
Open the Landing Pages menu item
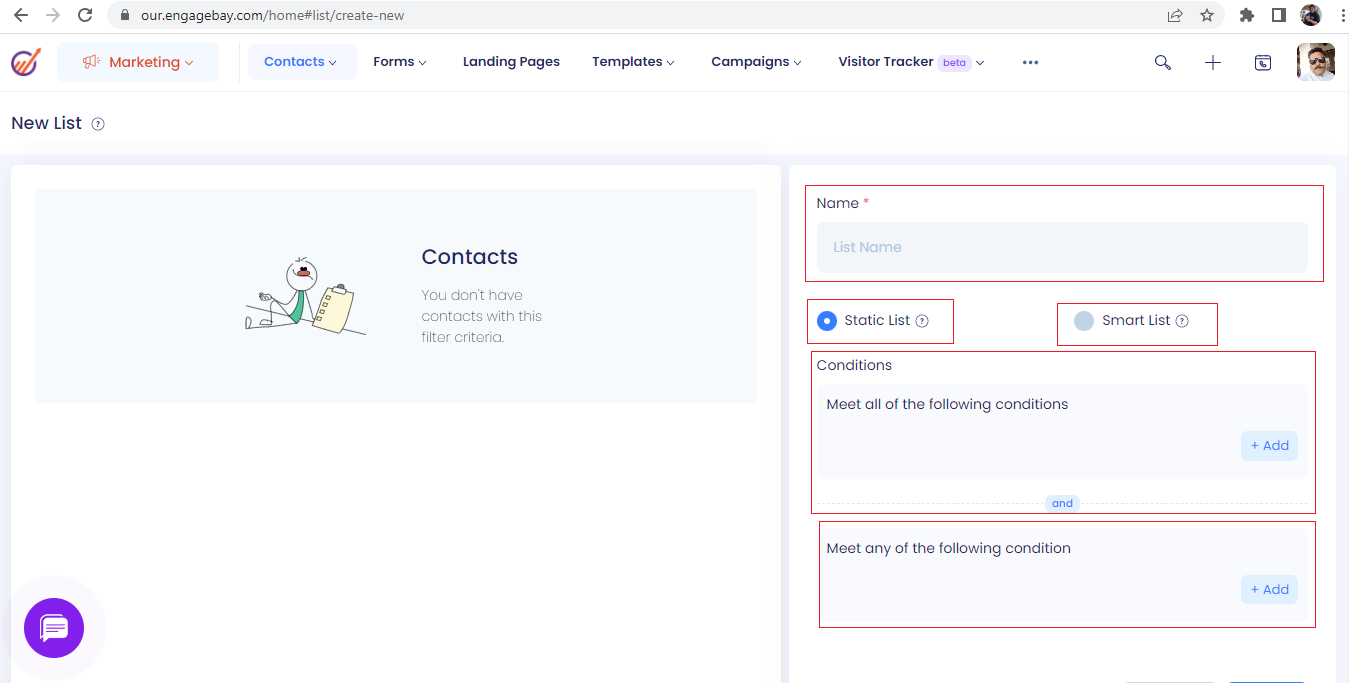pos(511,62)
